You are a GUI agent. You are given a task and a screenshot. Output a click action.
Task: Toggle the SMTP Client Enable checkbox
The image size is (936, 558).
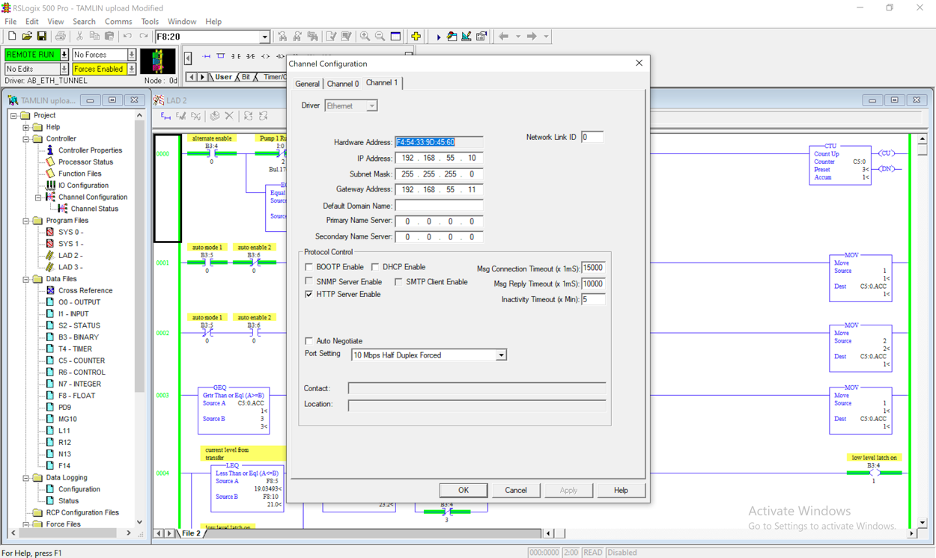click(398, 282)
